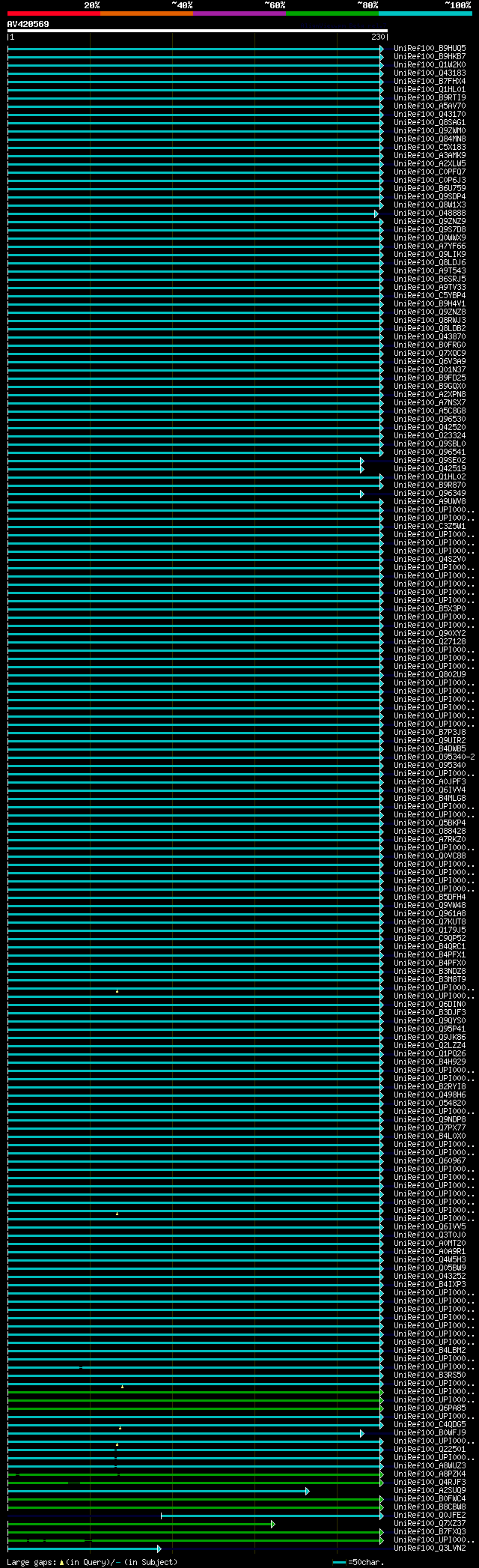Click the query end position label 230
This screenshot has width=479, height=1568.
point(378,37)
